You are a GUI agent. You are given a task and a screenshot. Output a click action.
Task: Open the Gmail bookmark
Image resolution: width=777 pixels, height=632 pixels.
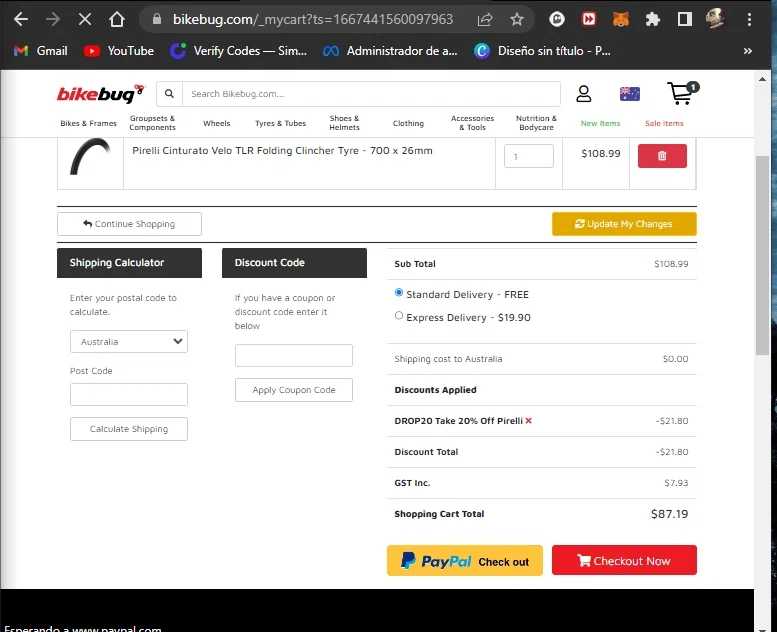tap(41, 51)
